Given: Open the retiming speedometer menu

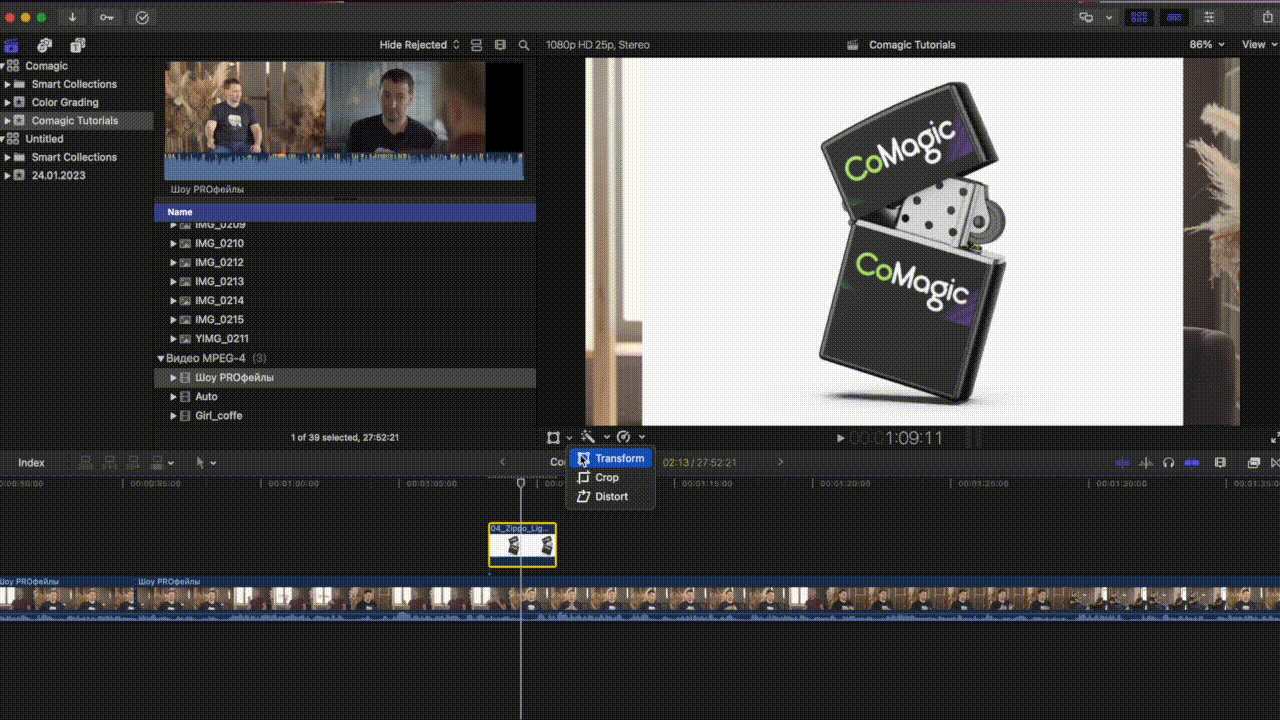Looking at the screenshot, I should pyautogui.click(x=624, y=437).
